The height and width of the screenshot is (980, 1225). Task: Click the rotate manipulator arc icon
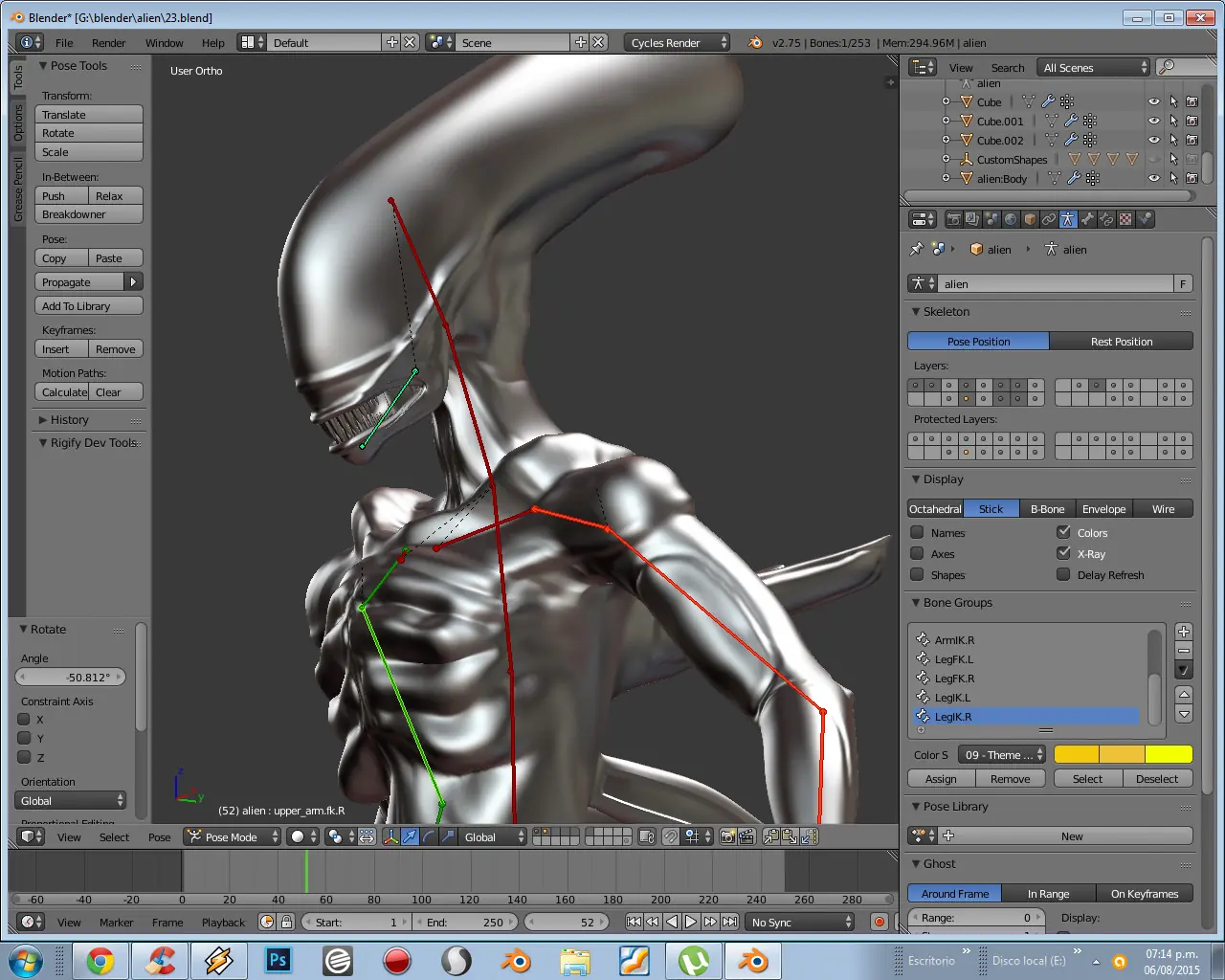click(429, 836)
